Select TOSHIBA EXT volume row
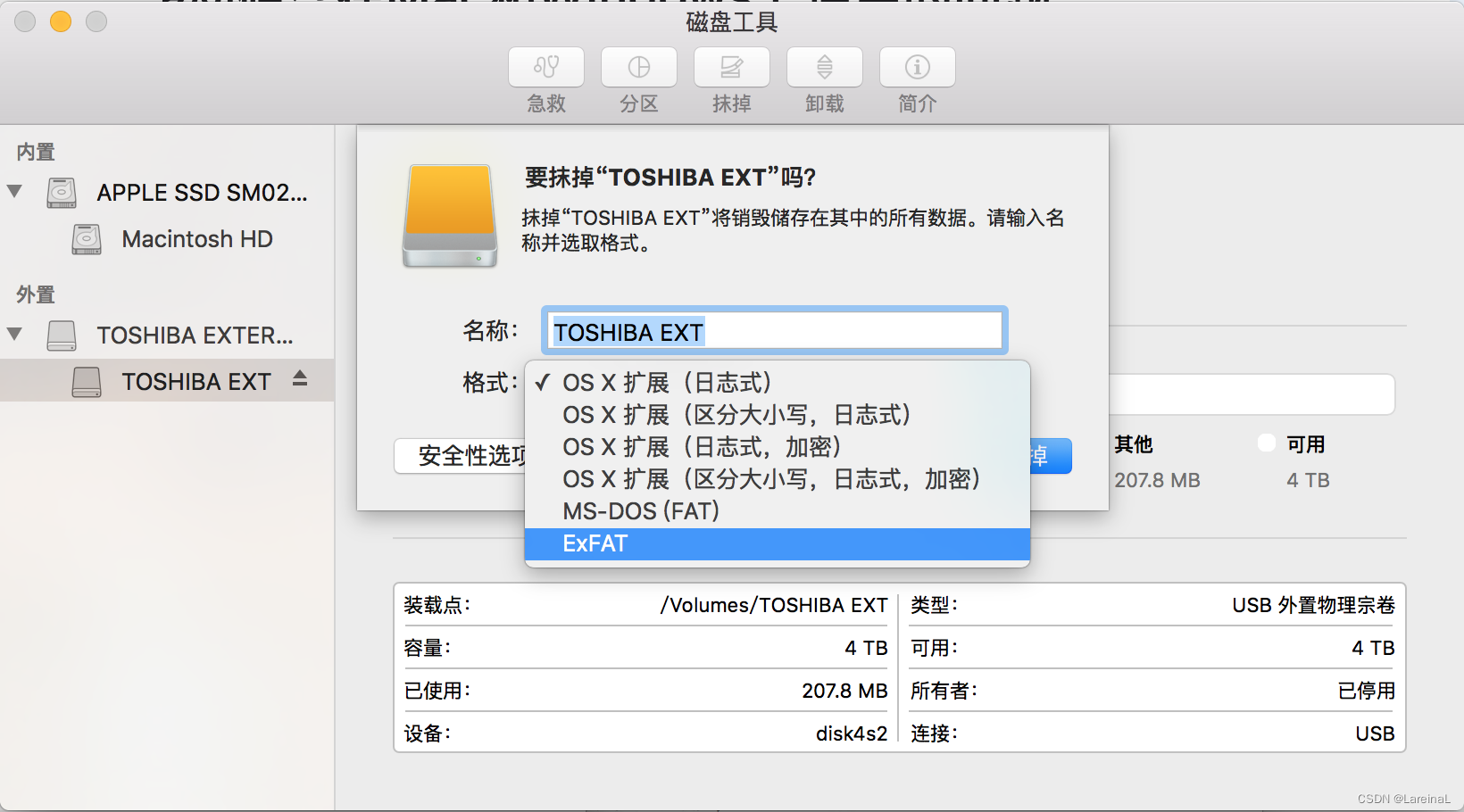This screenshot has width=1464, height=812. (168, 381)
